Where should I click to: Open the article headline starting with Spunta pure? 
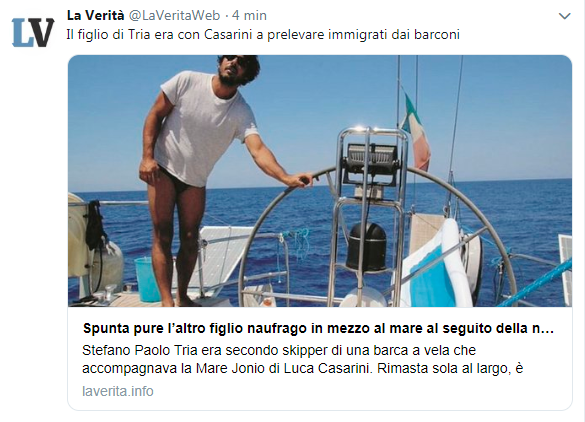[318, 328]
